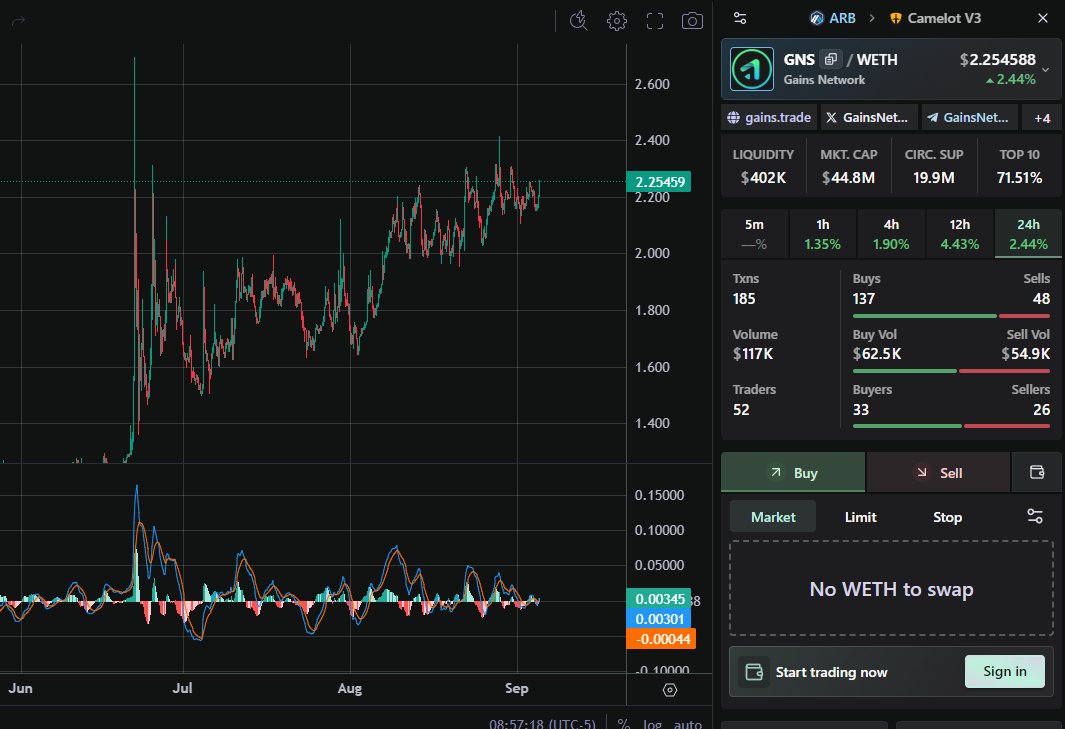Image resolution: width=1065 pixels, height=729 pixels.
Task: Show +4 more social links
Action: [x=1042, y=118]
